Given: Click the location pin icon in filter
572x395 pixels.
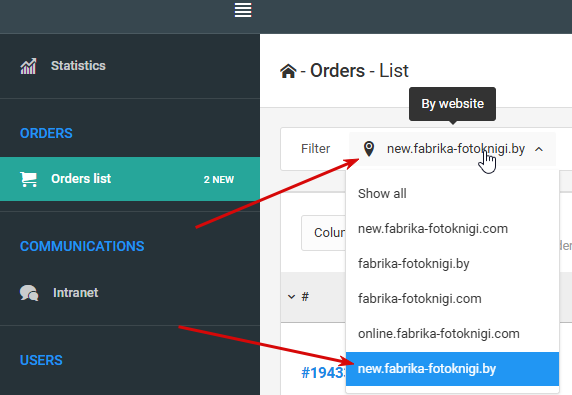Looking at the screenshot, I should [369, 149].
